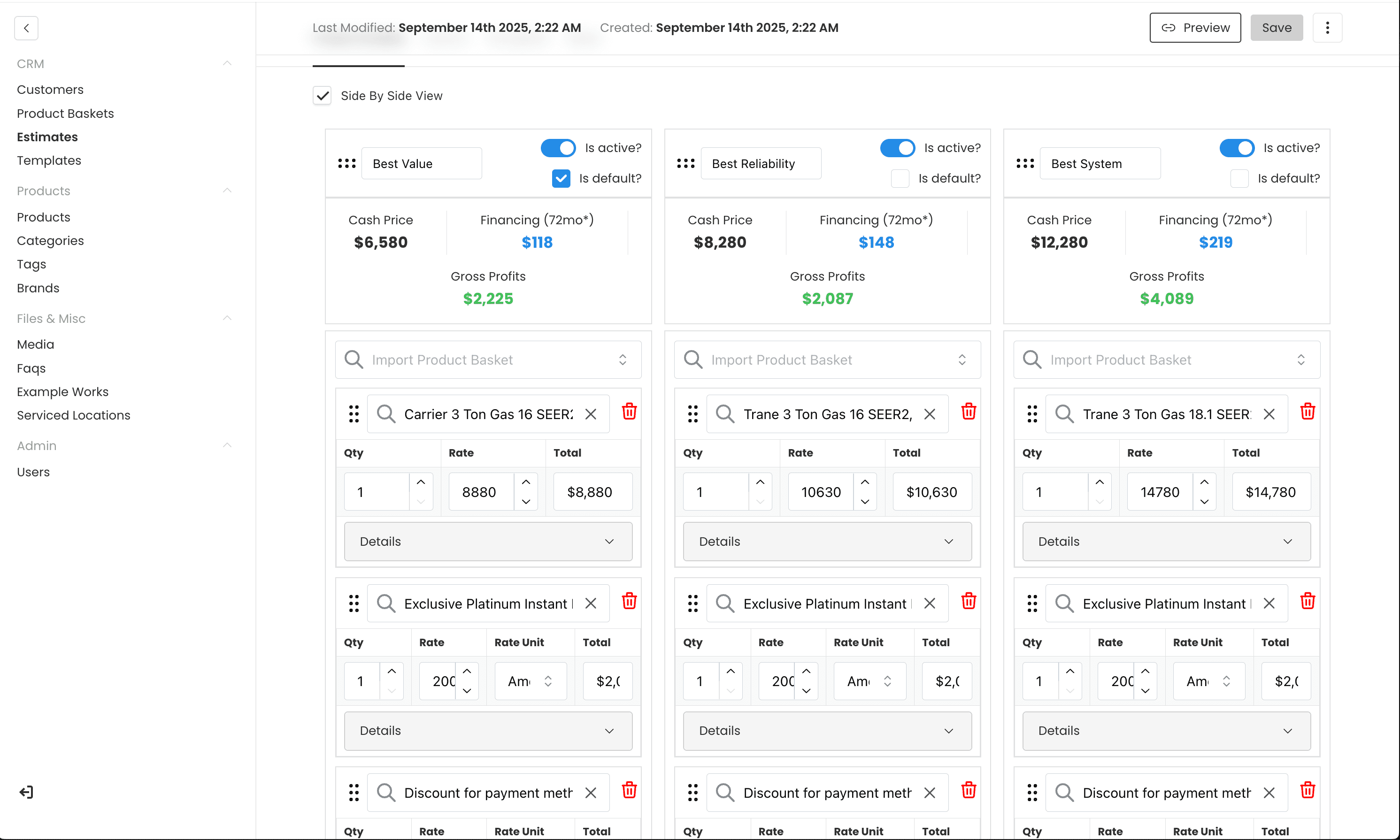Delete Exclusive Platinum item in Best Value
Screen dimensions: 1400x840
coord(629,601)
